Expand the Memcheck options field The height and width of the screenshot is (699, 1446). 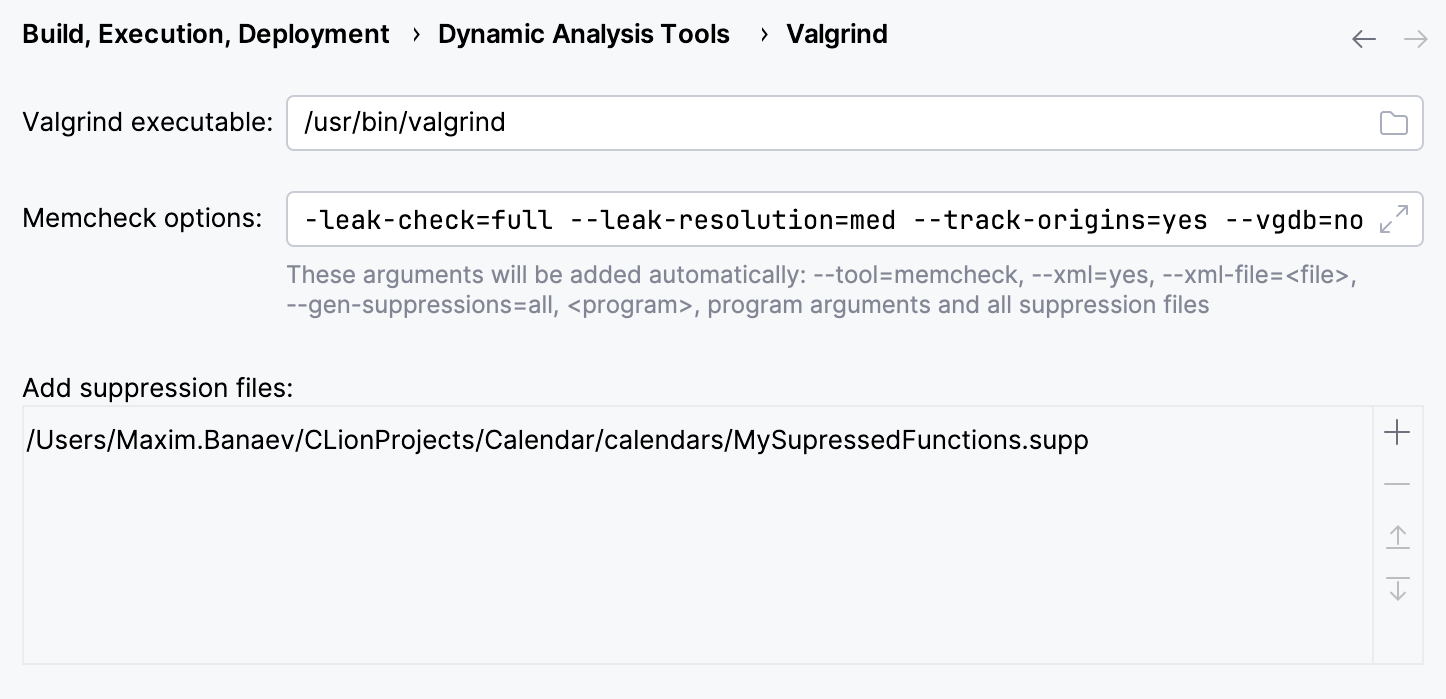click(x=1393, y=219)
